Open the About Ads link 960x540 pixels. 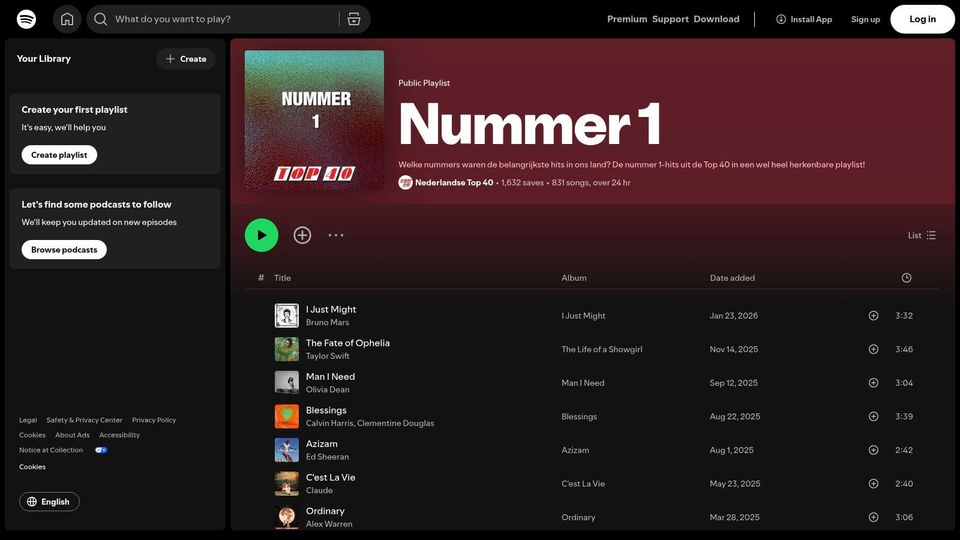click(72, 435)
